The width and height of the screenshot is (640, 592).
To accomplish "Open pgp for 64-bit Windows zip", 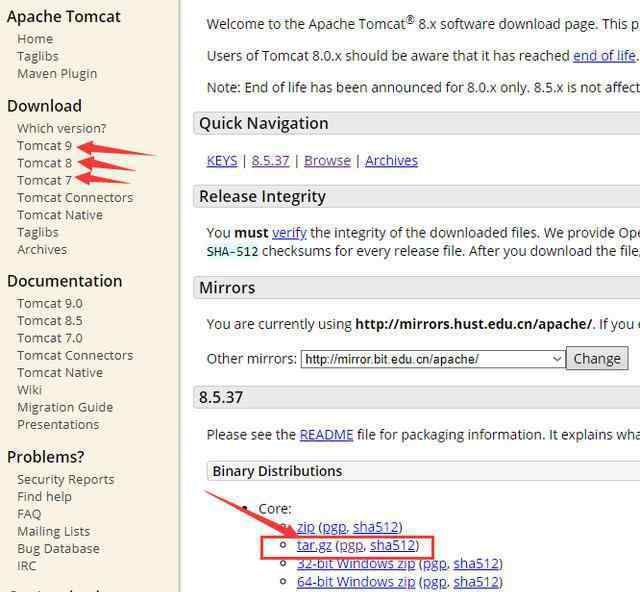I will click(434, 582).
